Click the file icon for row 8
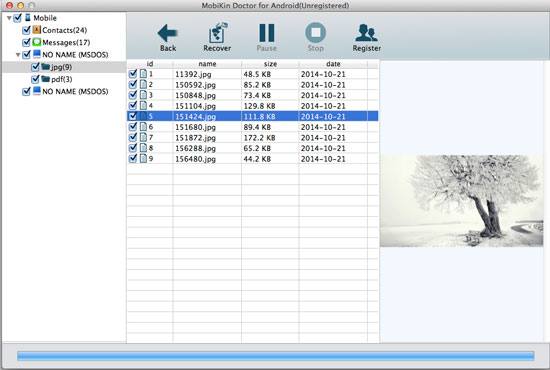Image resolution: width=550 pixels, height=370 pixels. click(x=143, y=148)
